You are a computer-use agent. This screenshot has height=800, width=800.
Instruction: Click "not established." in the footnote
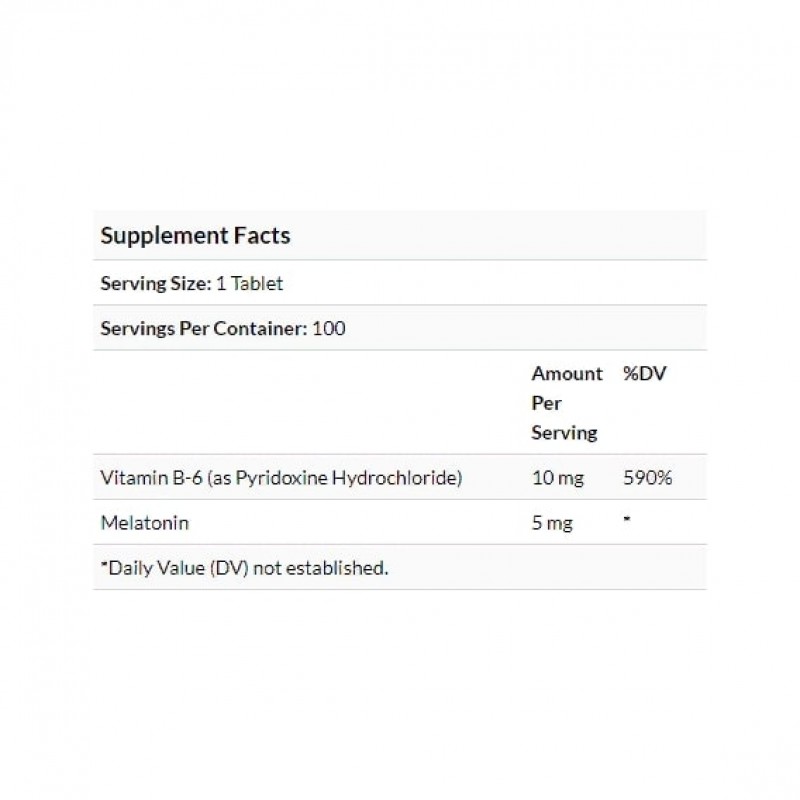320,568
